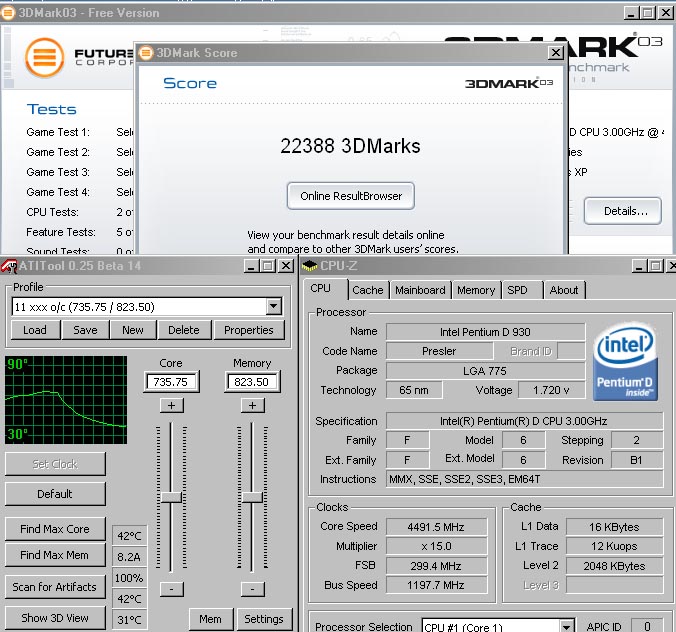This screenshot has height=632, width=676.
Task: Click the '31°C' reading in ATITool
Action: (x=129, y=619)
